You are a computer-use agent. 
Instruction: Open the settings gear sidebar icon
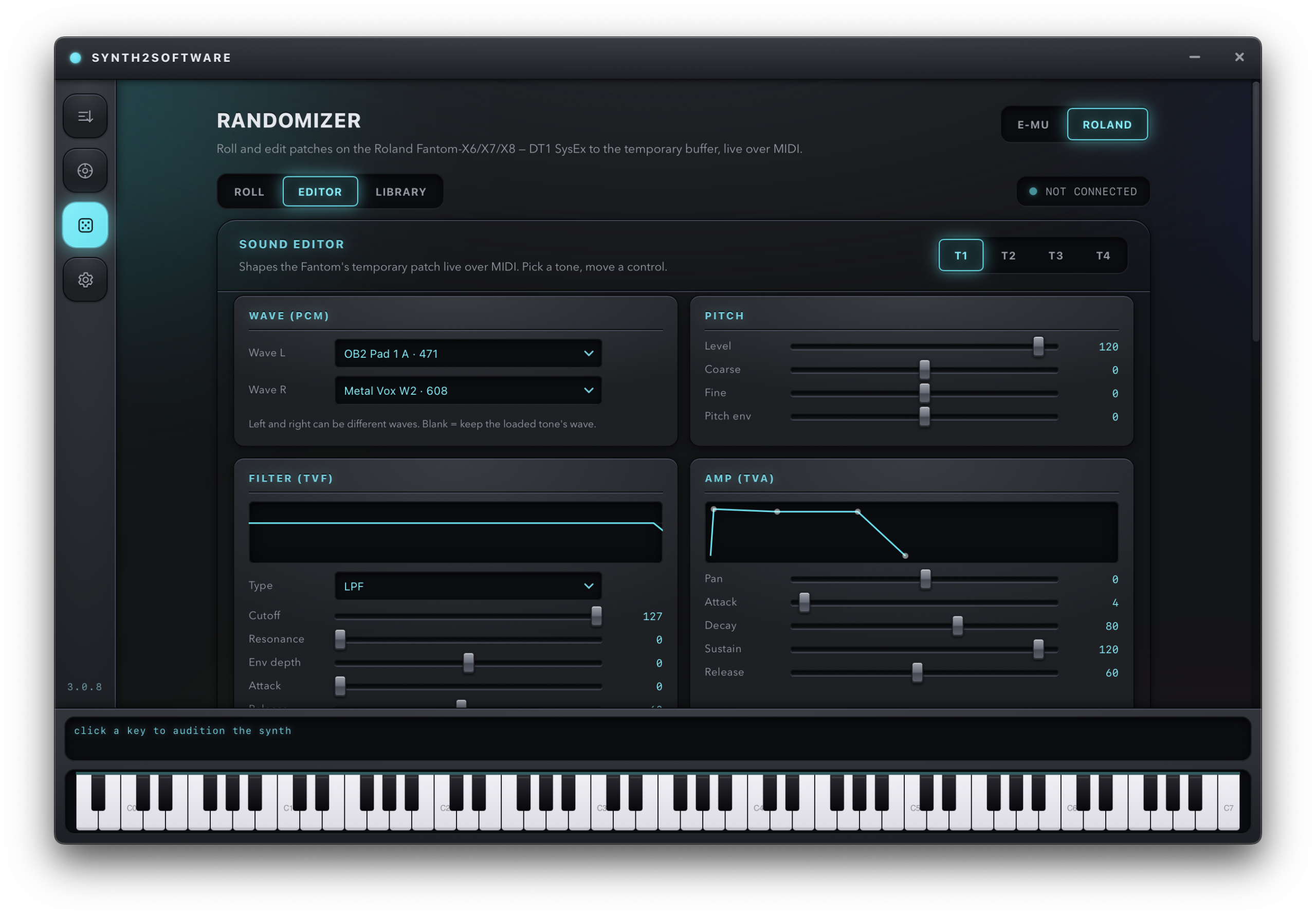tap(85, 280)
